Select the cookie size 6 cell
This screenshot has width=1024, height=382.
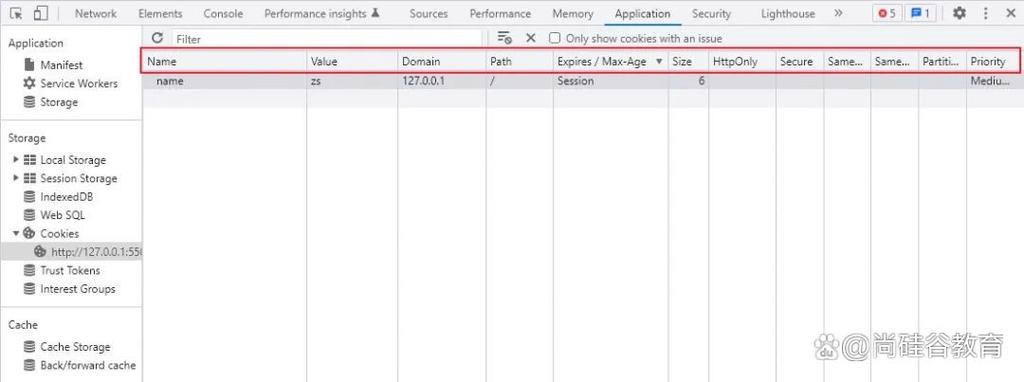(x=688, y=82)
